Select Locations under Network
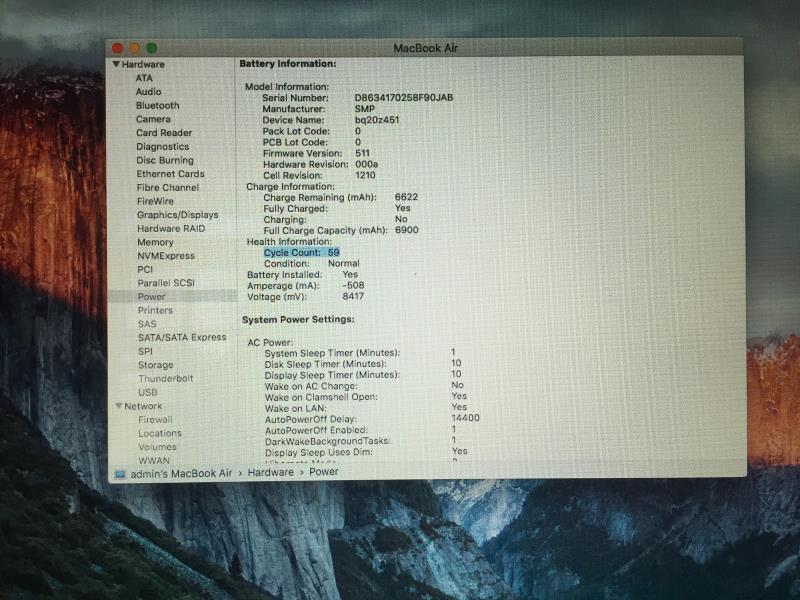Image resolution: width=800 pixels, height=600 pixels. tap(160, 433)
